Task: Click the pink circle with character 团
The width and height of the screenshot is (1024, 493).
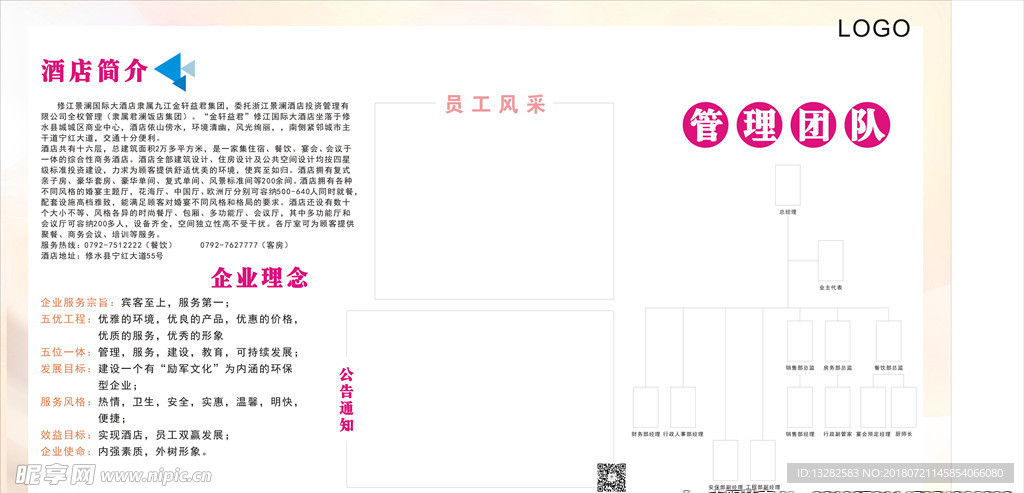Action: (813, 126)
